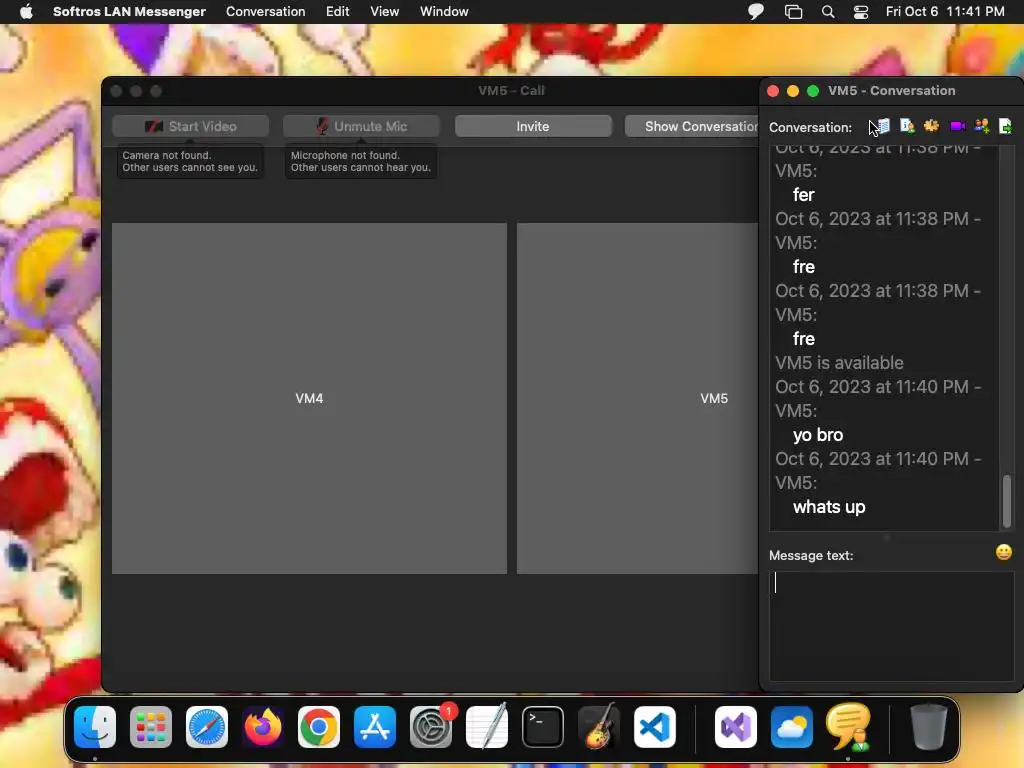1024x768 pixels.
Task: Open the weather cloud app in Dock
Action: [792, 727]
